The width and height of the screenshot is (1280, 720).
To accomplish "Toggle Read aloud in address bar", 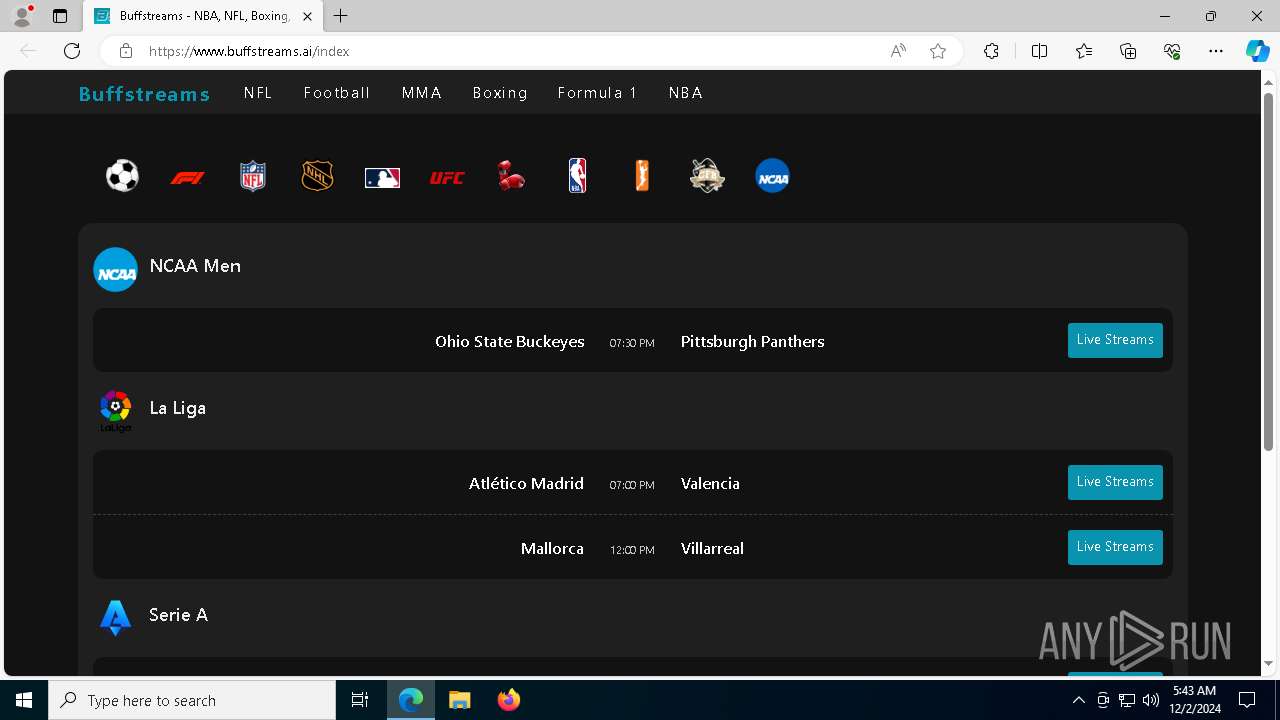I will tap(898, 51).
